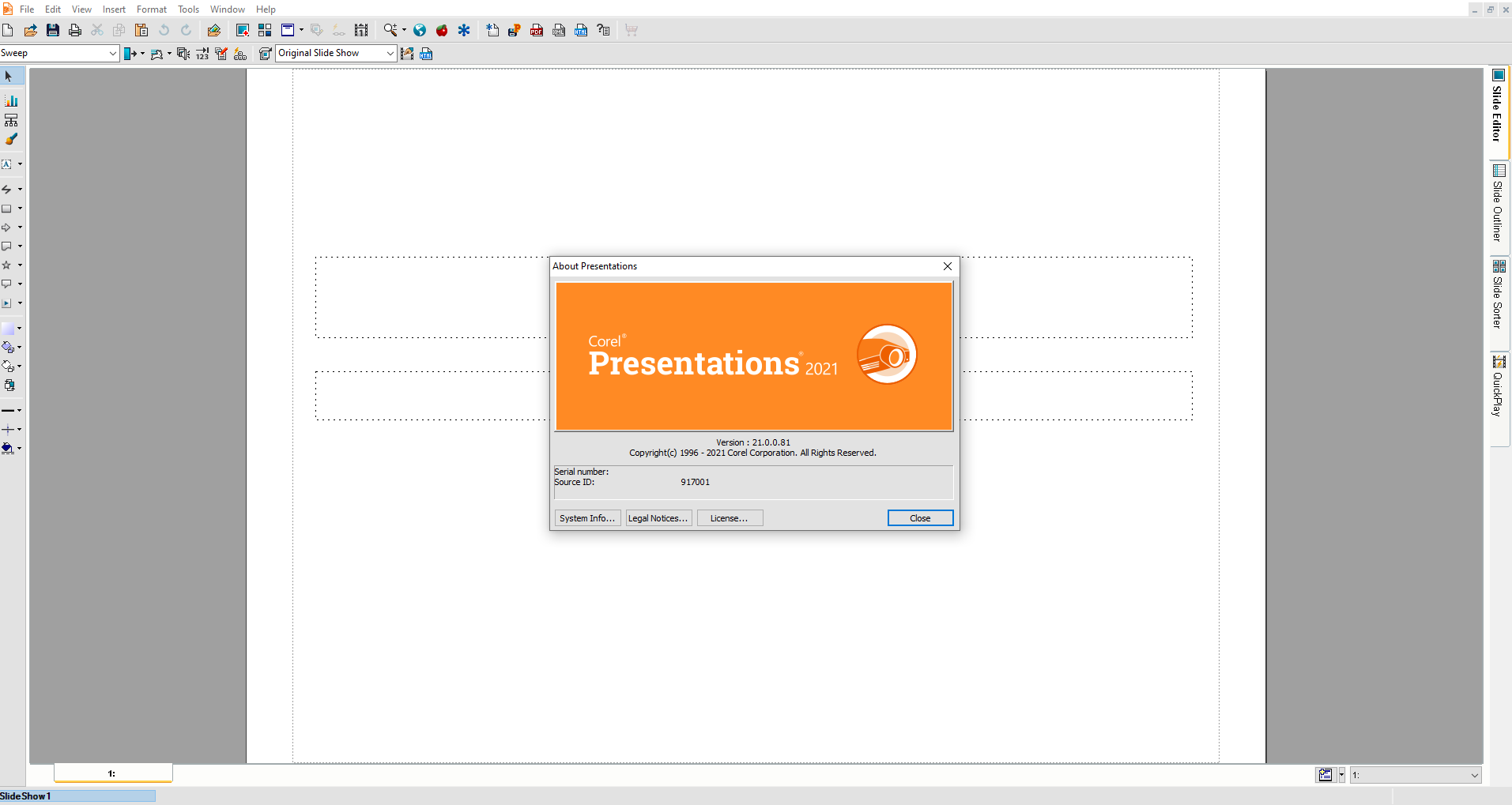Click the zoom magnifier icon

(x=390, y=30)
